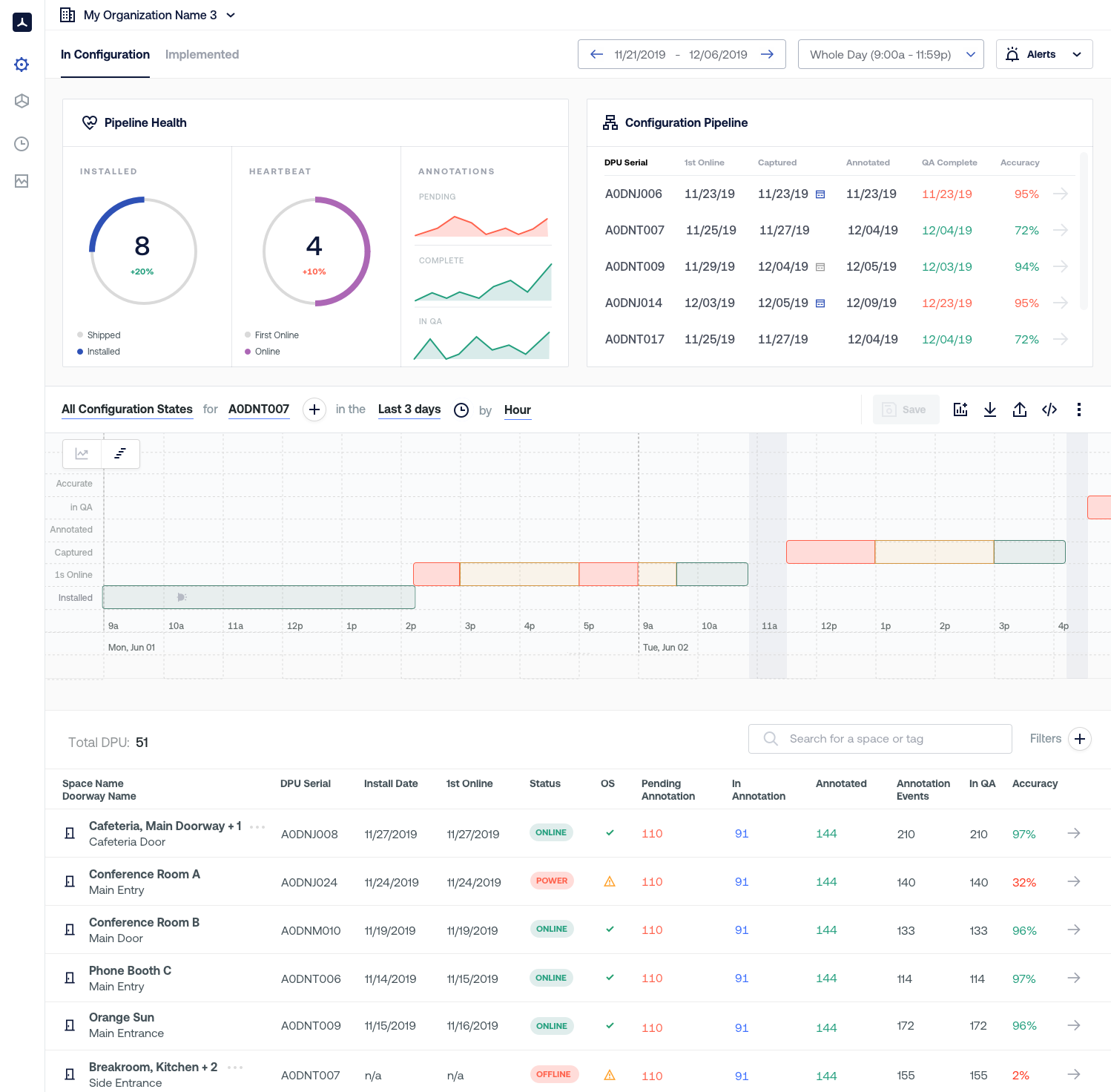This screenshot has width=1111, height=1092.
Task: Switch to the Implemented tab
Action: coord(202,54)
